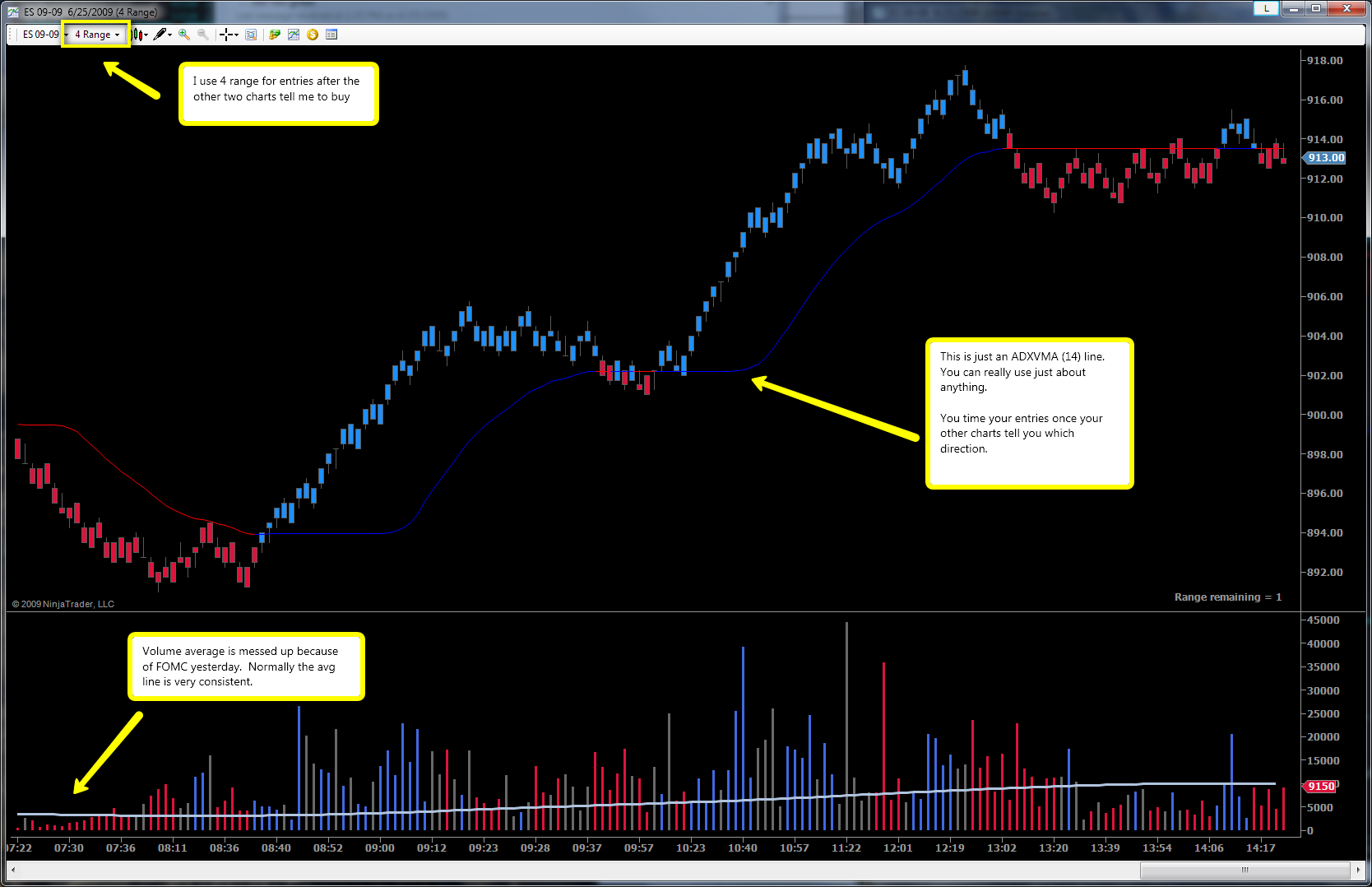Click the horizontal scrollbar right arrow
Screen dimensions: 1372x887
(x=1358, y=870)
